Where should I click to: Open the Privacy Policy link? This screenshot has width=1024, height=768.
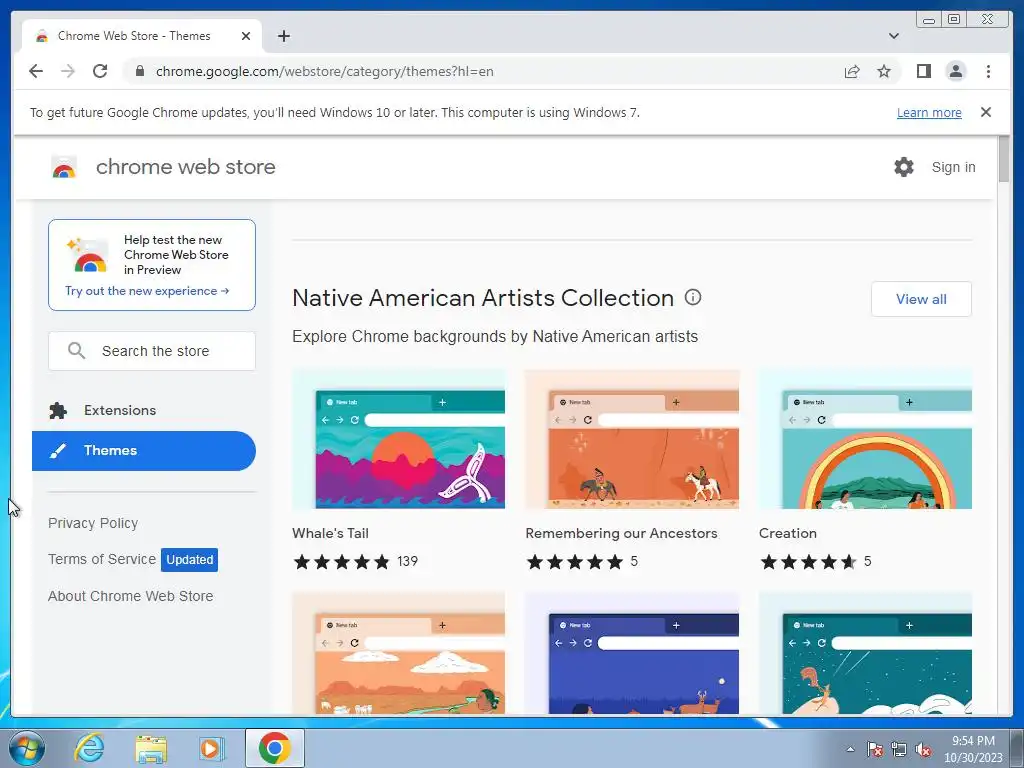(93, 523)
